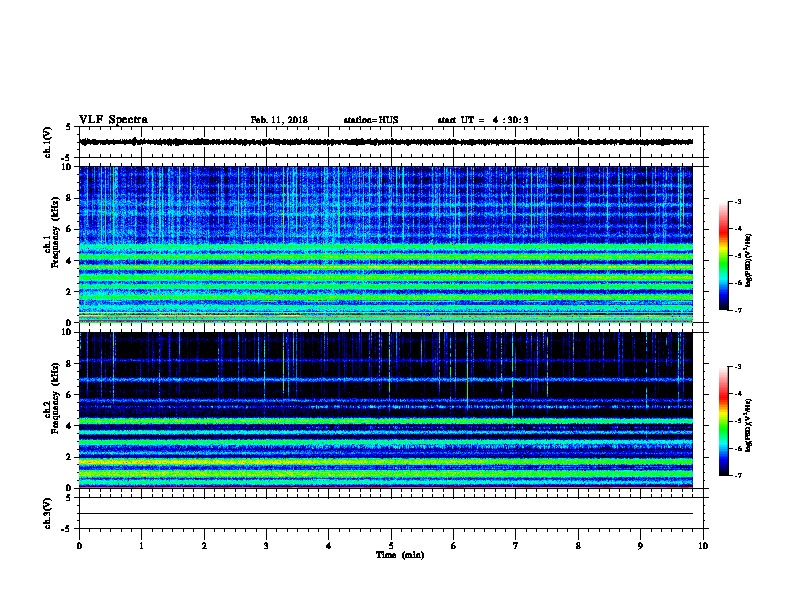Click the "VLF Spectra" title text

pos(113,120)
